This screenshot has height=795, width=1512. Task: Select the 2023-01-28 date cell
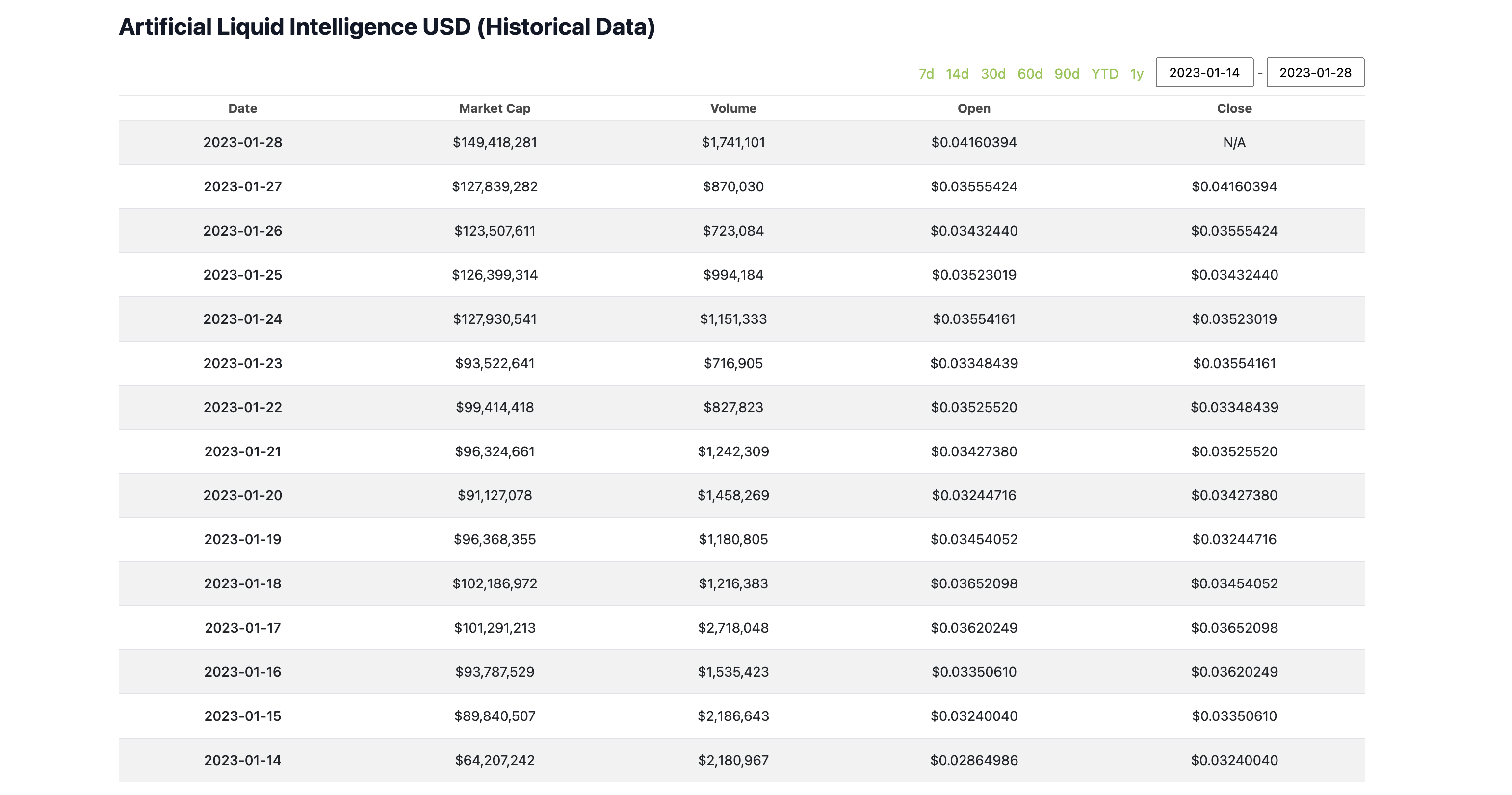pyautogui.click(x=242, y=143)
